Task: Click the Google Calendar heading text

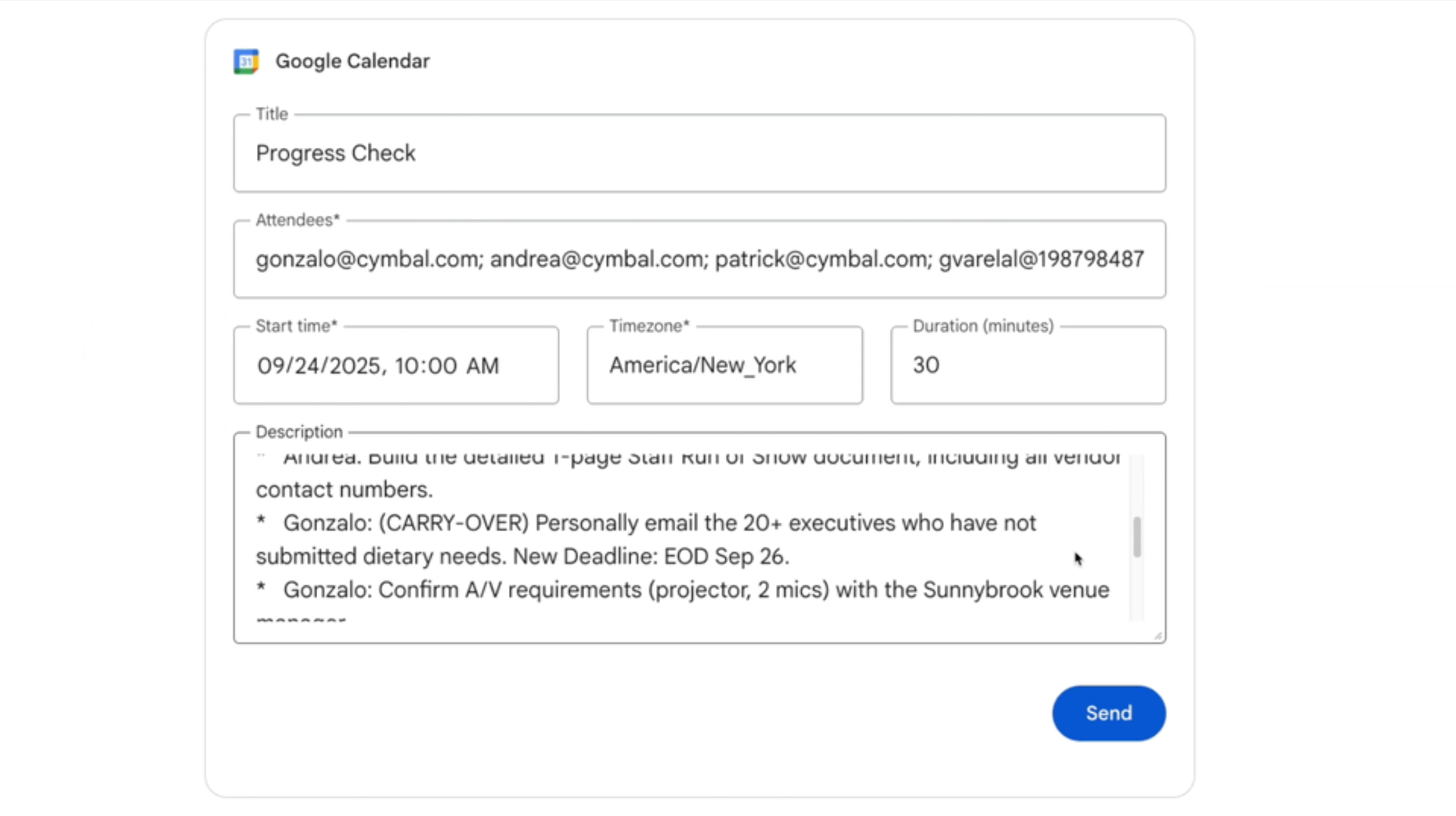Action: (352, 61)
